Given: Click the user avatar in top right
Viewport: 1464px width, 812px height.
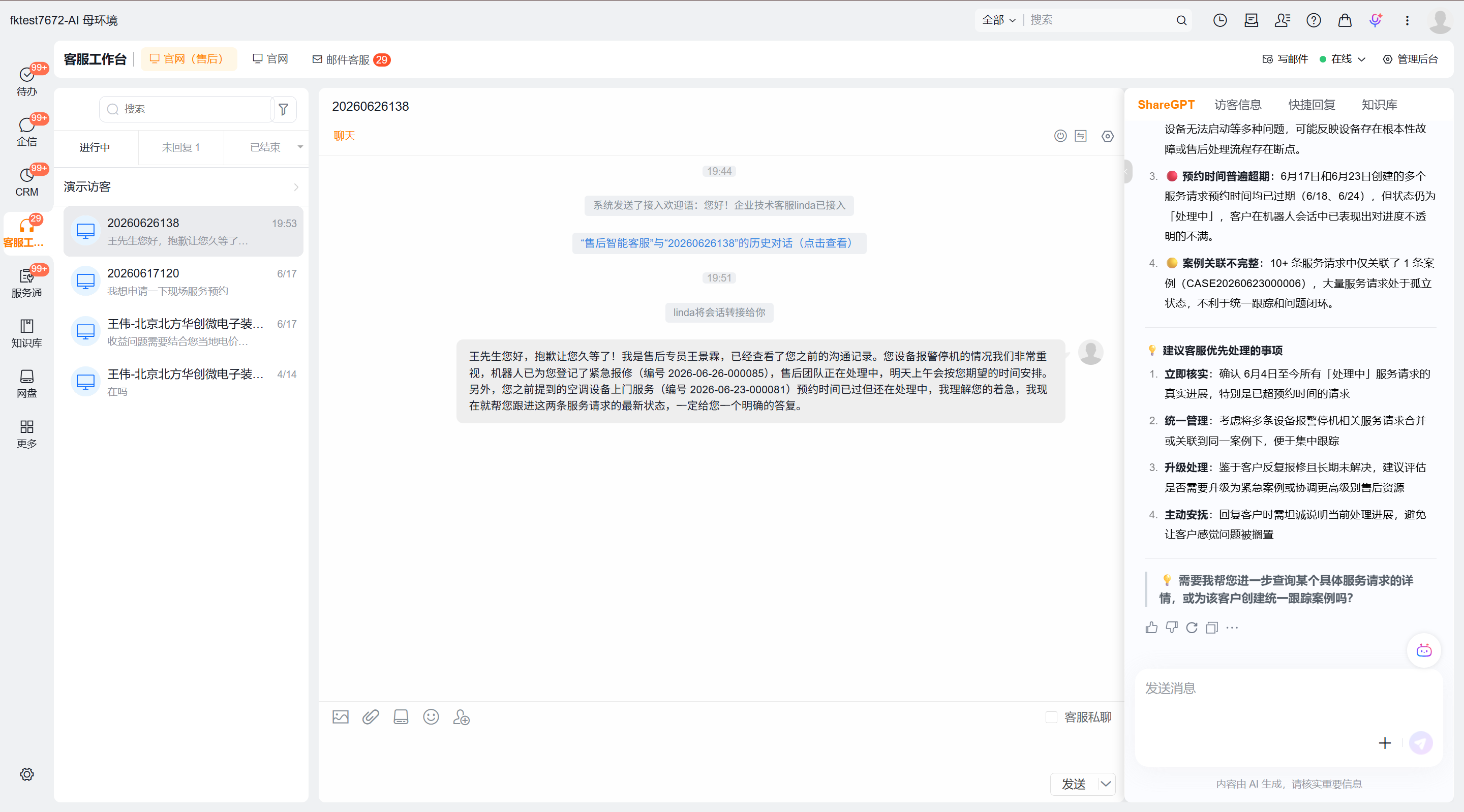Looking at the screenshot, I should (1440, 21).
